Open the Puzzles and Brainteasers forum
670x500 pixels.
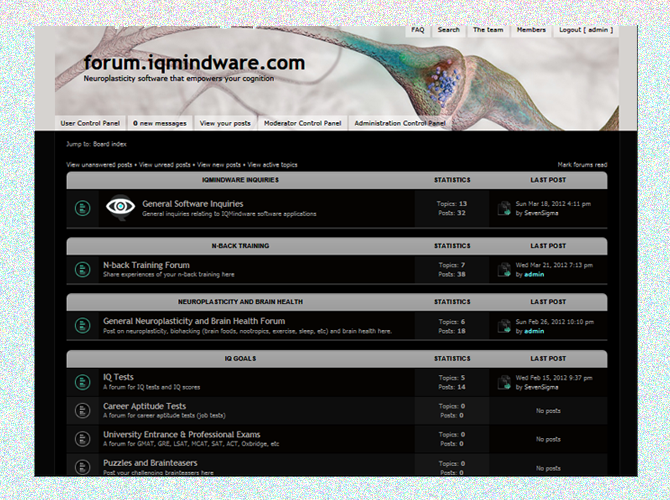[150, 463]
